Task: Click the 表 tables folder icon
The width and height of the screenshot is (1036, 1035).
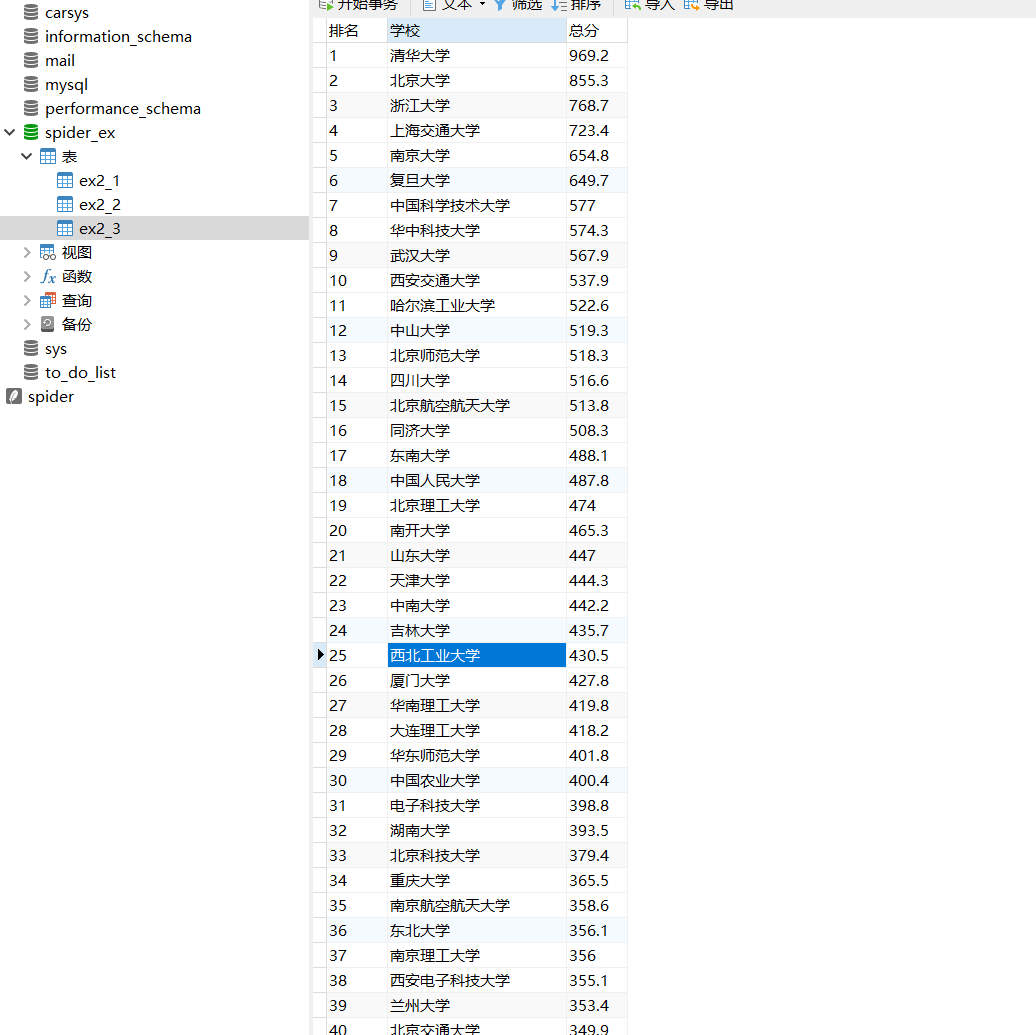Action: click(48, 156)
